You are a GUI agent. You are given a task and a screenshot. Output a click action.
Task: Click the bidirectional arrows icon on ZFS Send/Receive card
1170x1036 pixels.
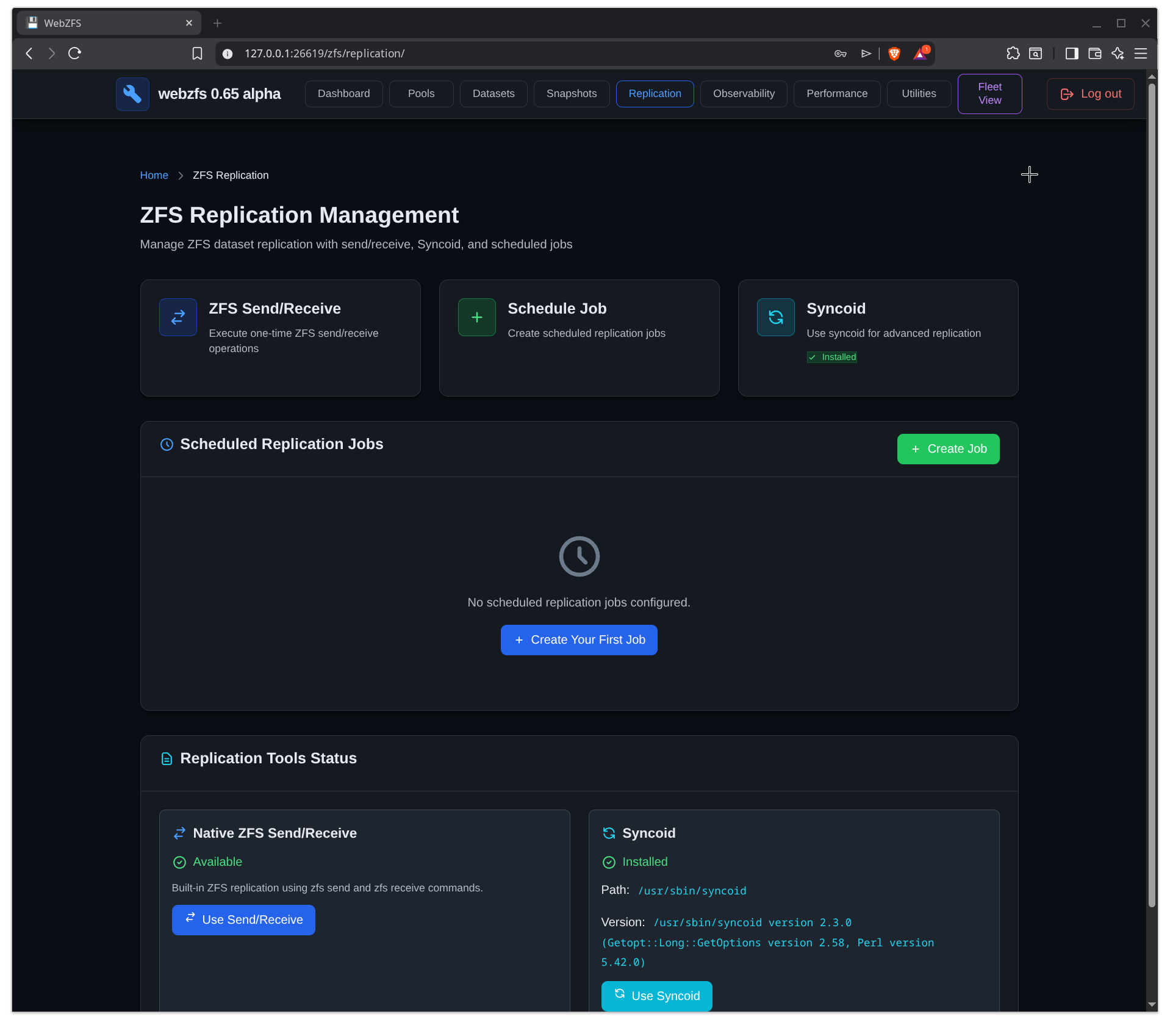pos(178,317)
